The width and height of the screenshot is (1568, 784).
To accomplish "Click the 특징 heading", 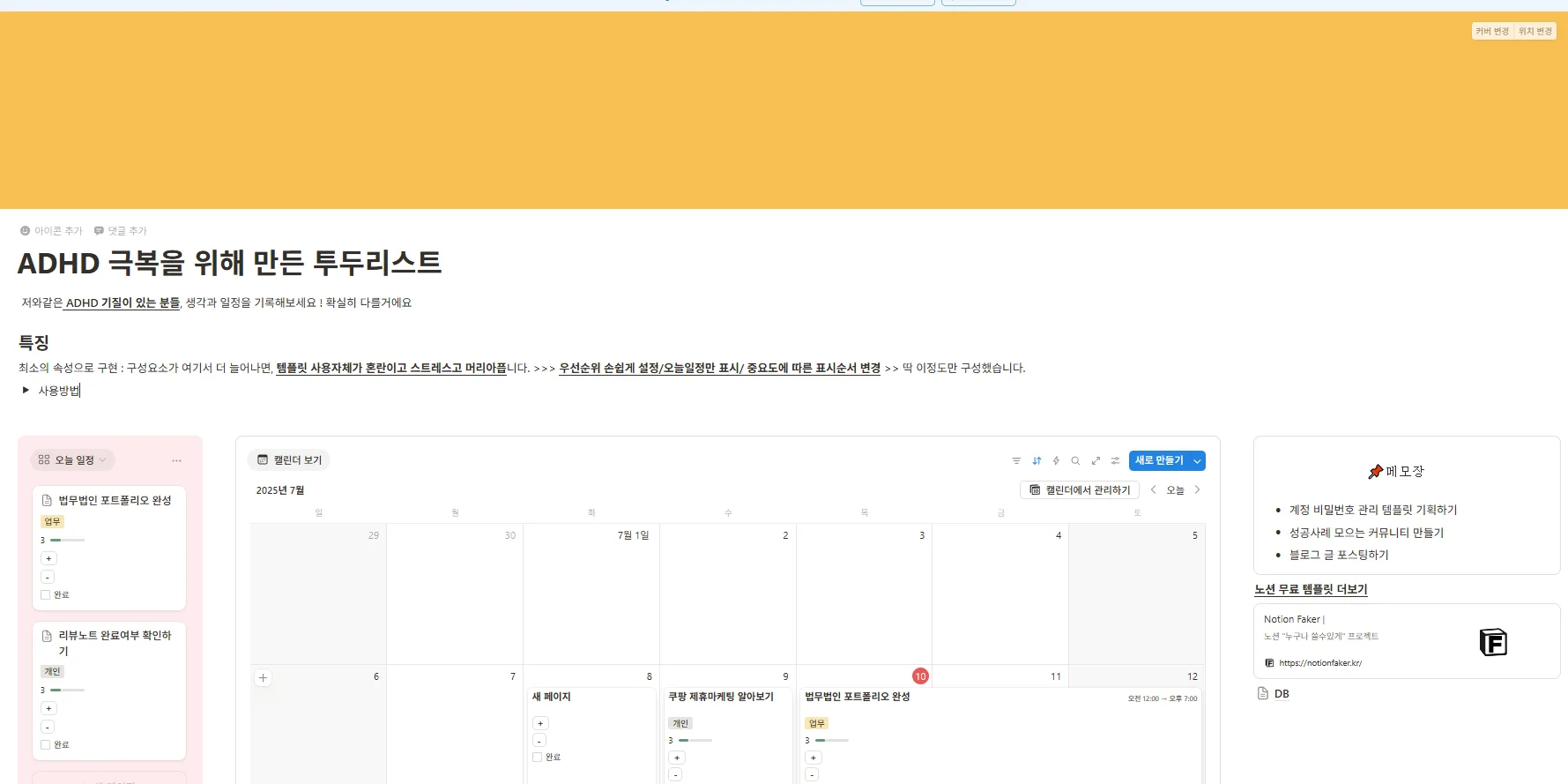I will click(x=33, y=342).
